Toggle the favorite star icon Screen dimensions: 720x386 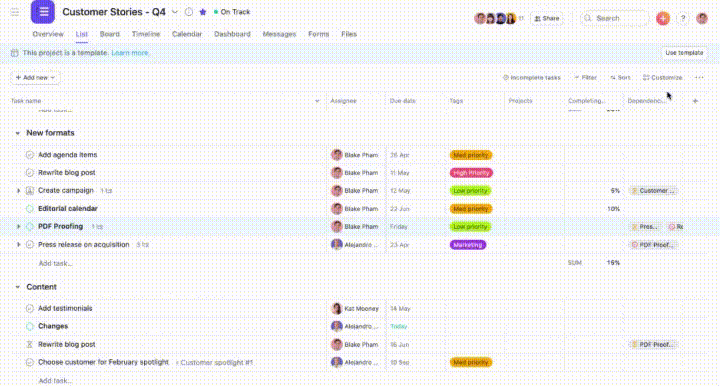point(202,12)
